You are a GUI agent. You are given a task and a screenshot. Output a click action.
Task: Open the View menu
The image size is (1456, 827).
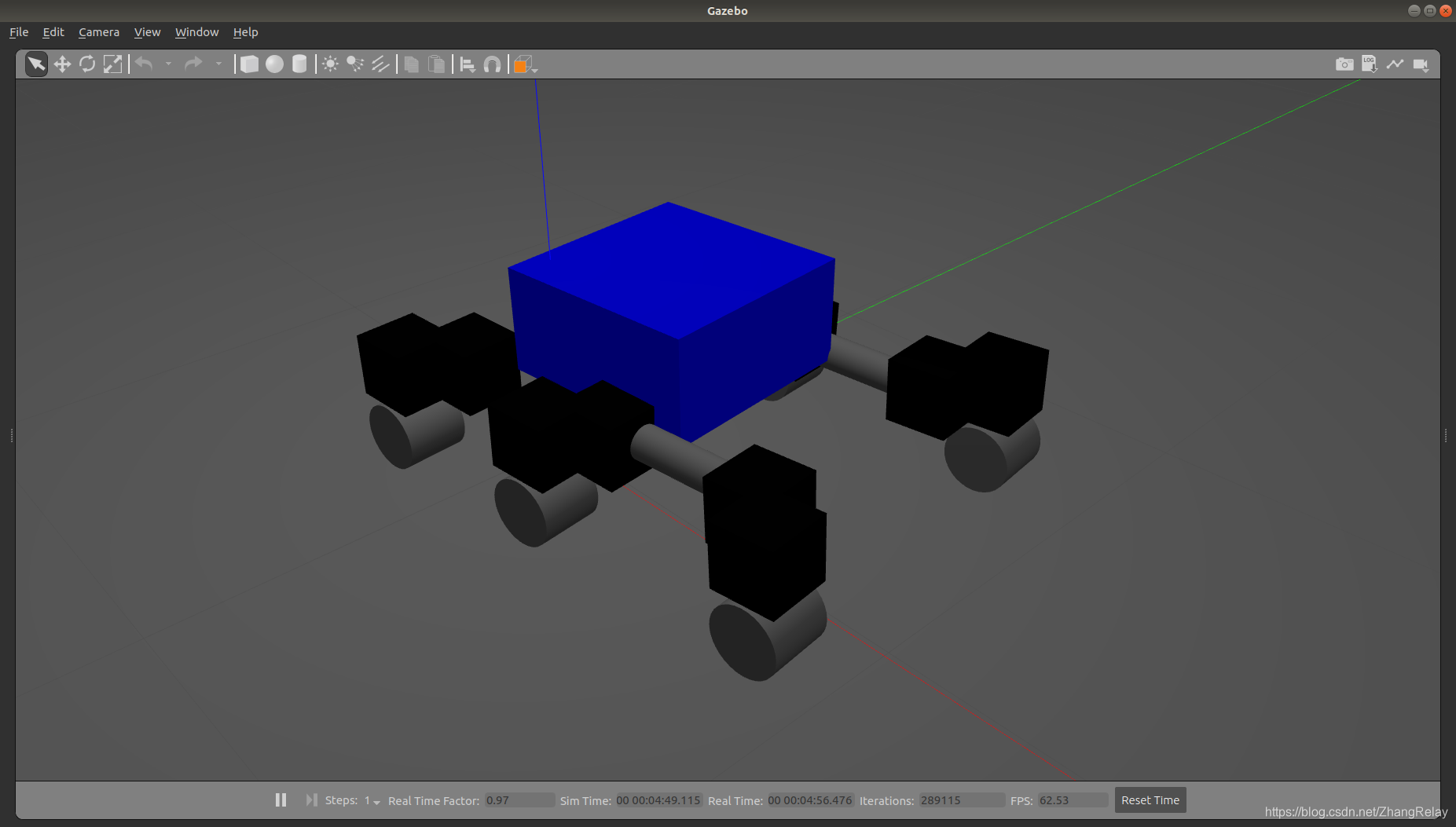tap(147, 32)
